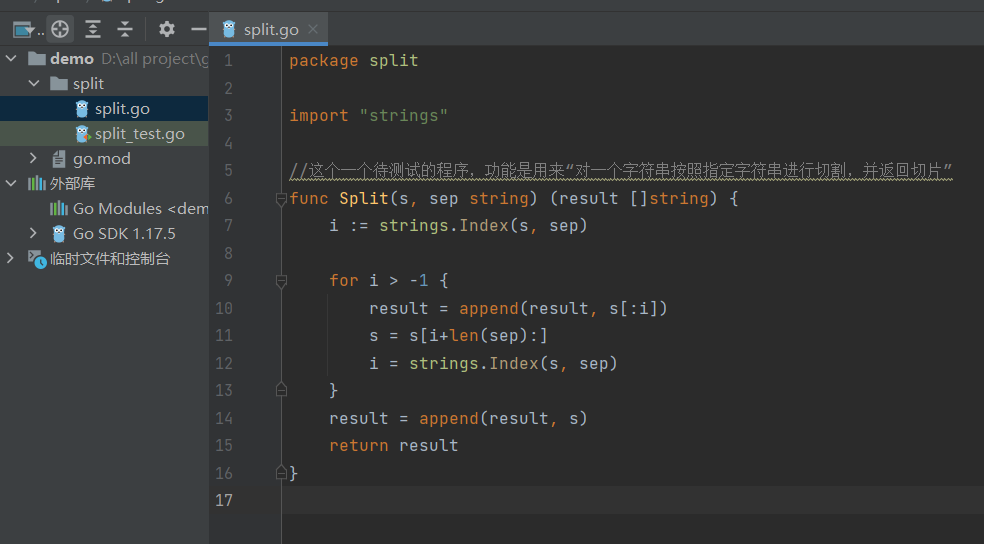984x544 pixels.
Task: Expand the go.mod tree node
Action: (x=33, y=159)
